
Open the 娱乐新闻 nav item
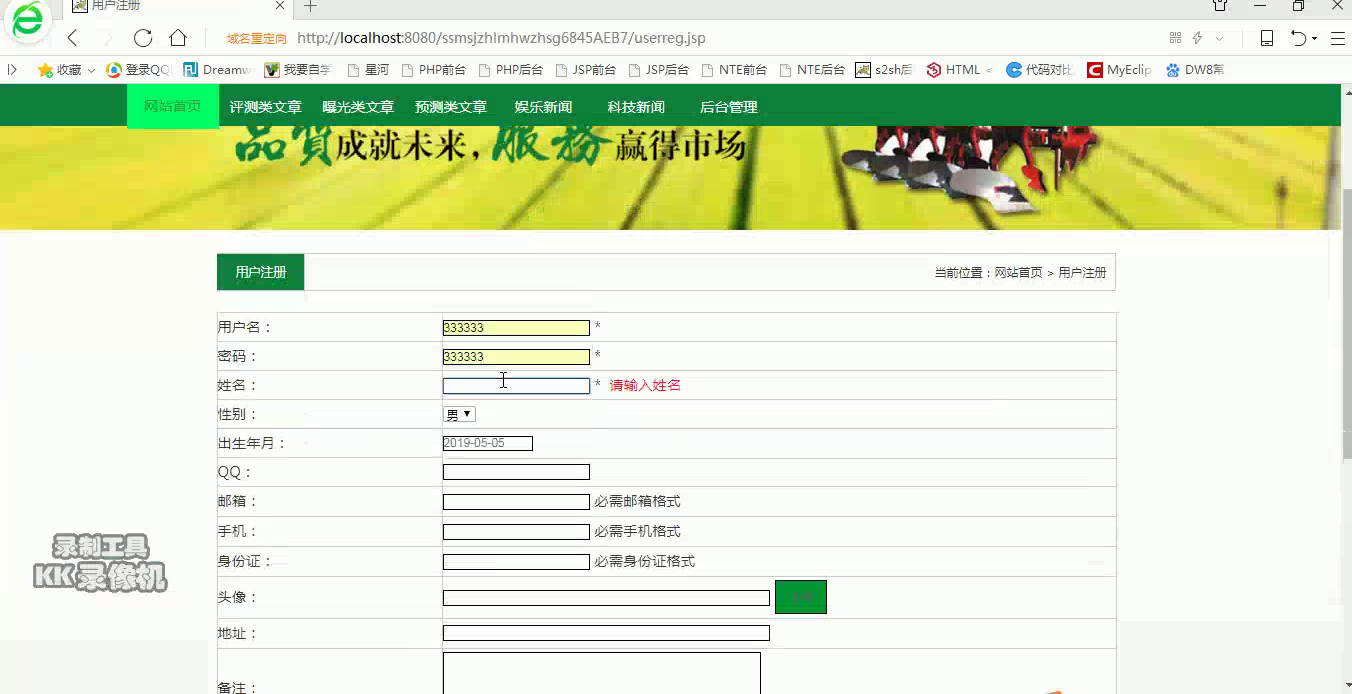point(543,107)
